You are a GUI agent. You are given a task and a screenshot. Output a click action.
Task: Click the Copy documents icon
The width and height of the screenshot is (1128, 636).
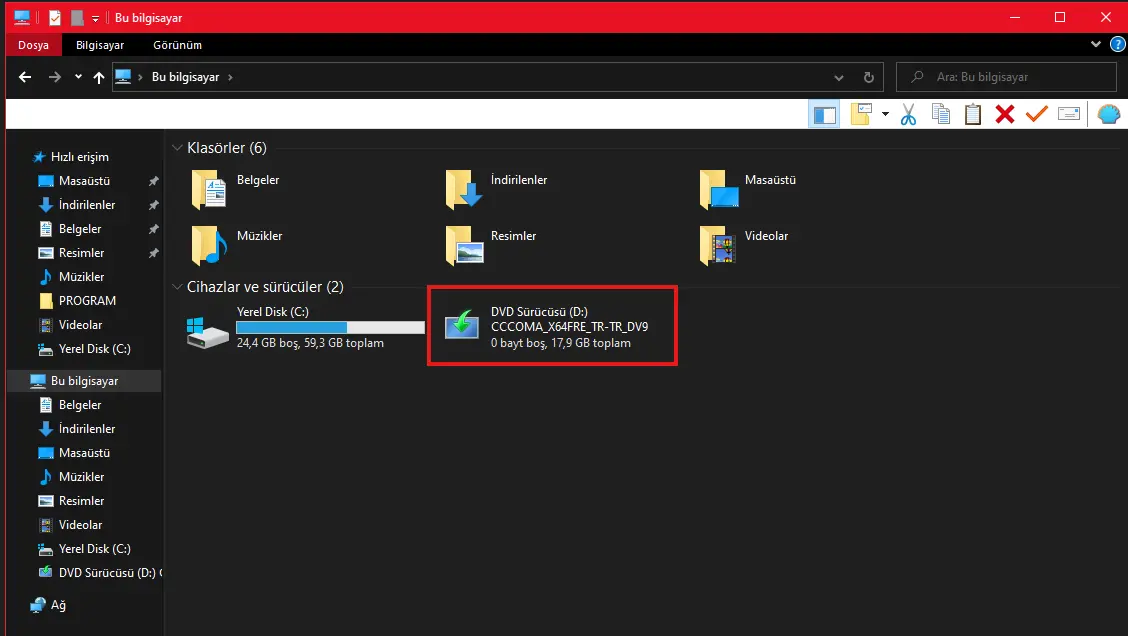[940, 114]
